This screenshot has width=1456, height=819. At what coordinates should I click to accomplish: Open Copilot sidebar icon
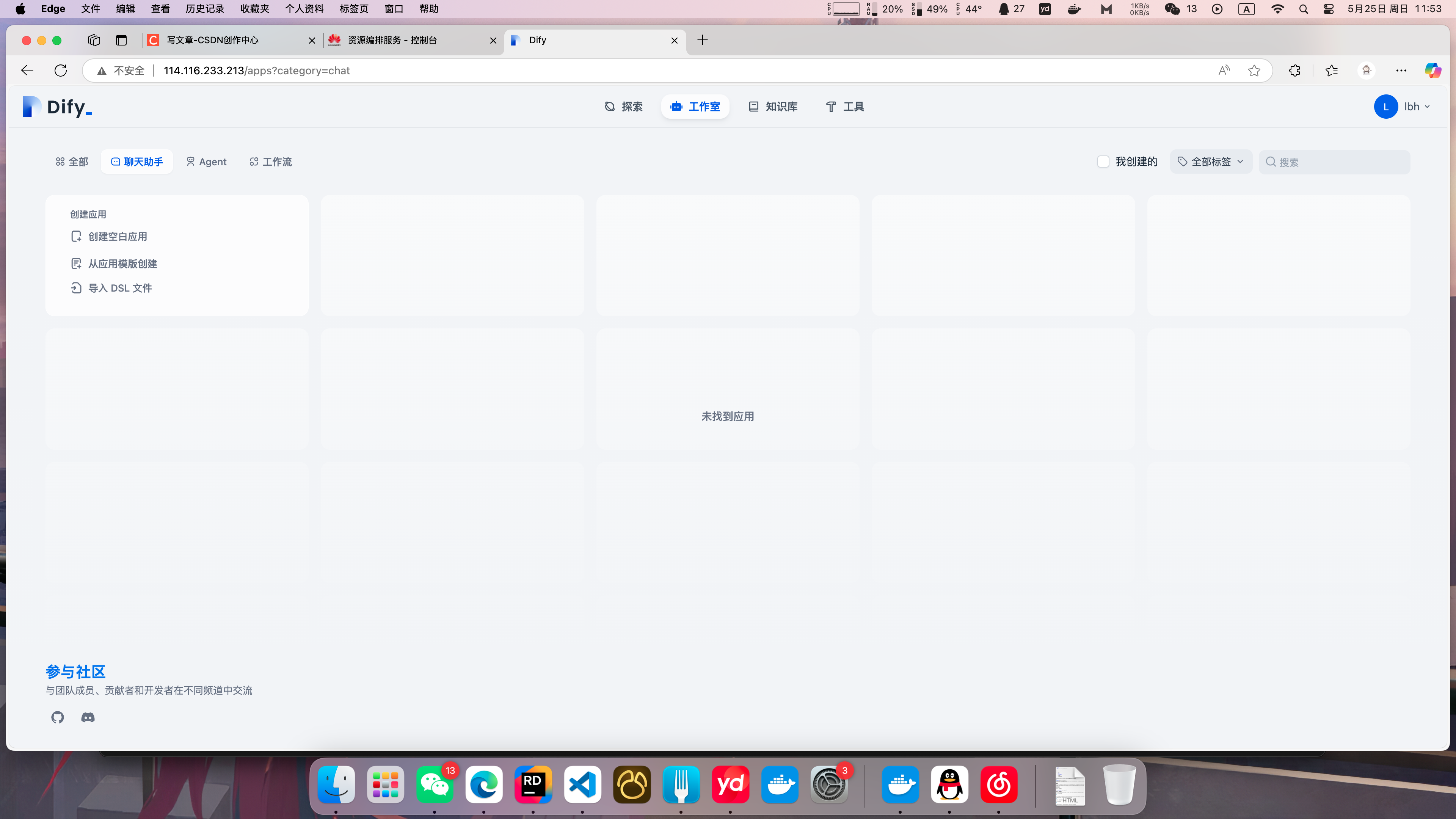pyautogui.click(x=1432, y=71)
